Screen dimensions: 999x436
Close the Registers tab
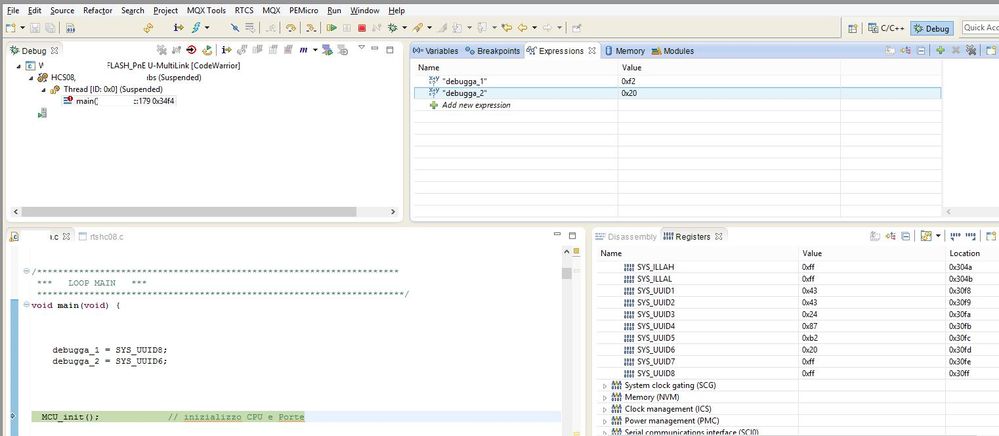[719, 236]
